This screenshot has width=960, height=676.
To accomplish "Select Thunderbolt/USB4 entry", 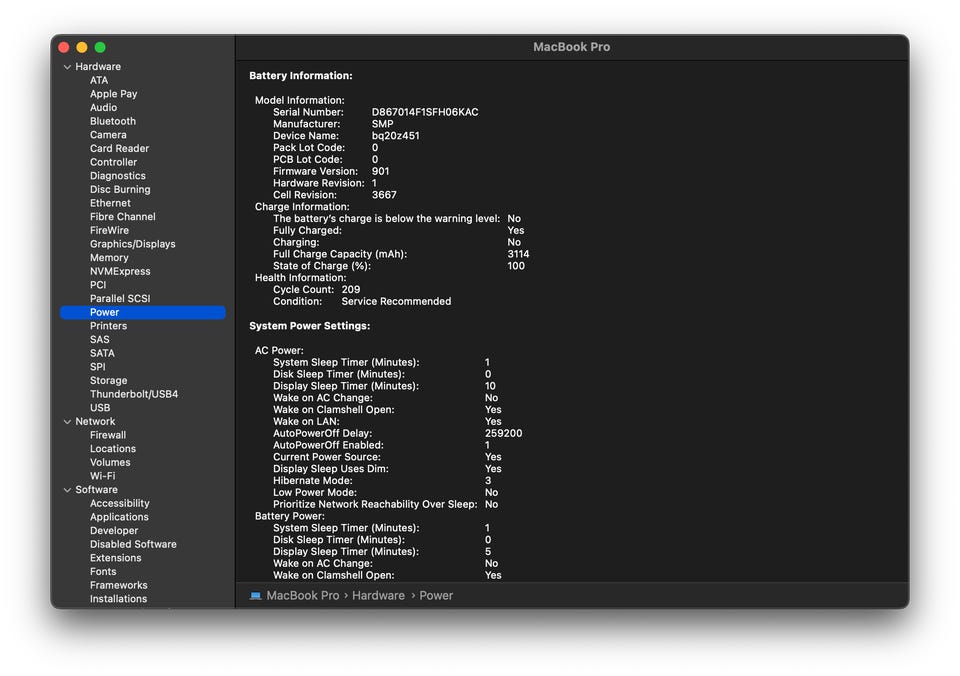I will 133,394.
